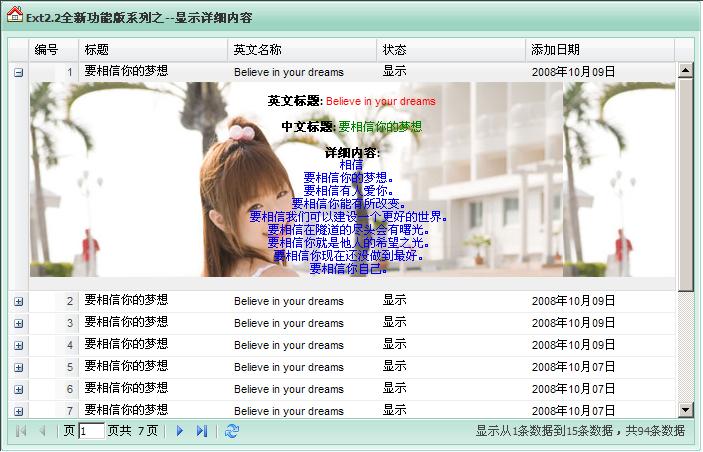Expand row 7 details

coord(18,411)
